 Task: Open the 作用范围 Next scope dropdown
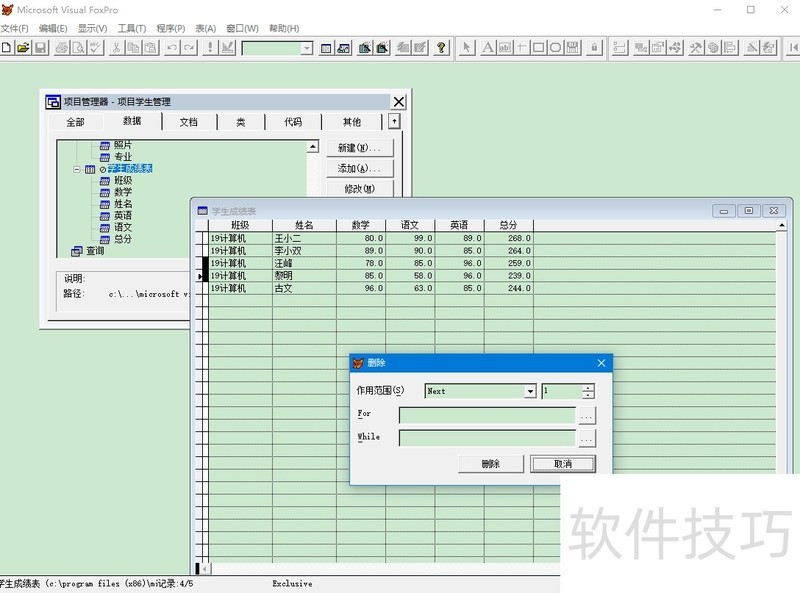coord(530,391)
